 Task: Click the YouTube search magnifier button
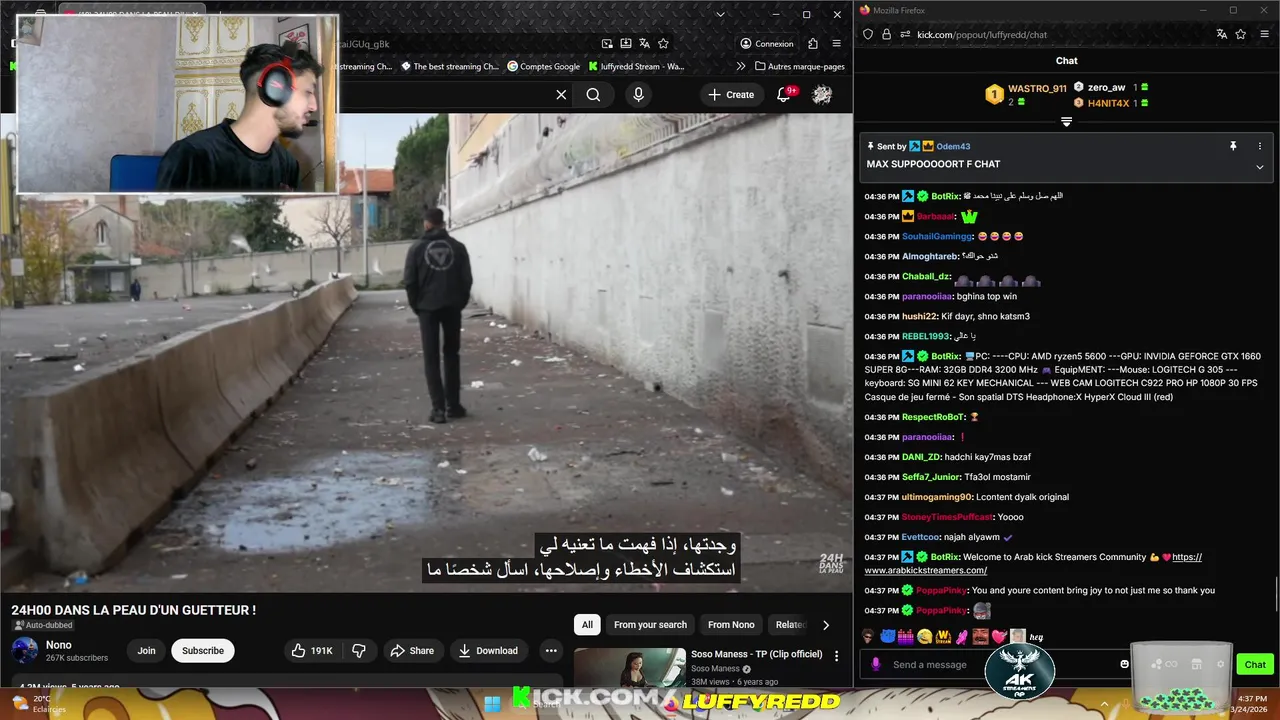click(x=593, y=95)
